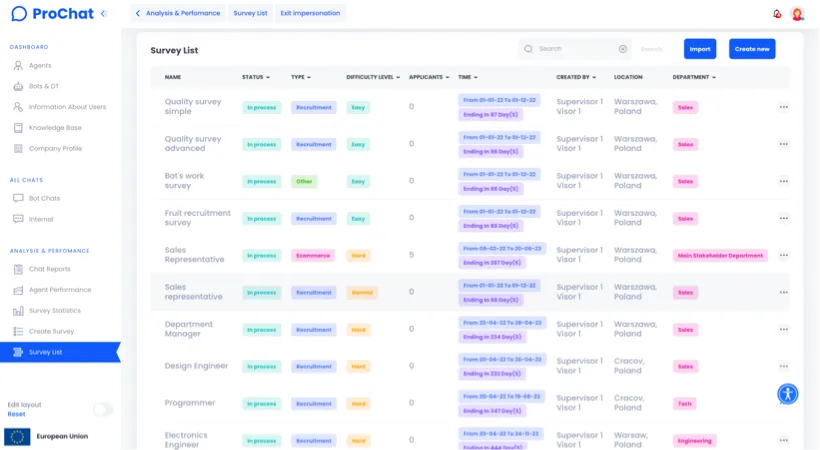Open the accessibility widget icon
The image size is (820, 450).
tap(788, 393)
